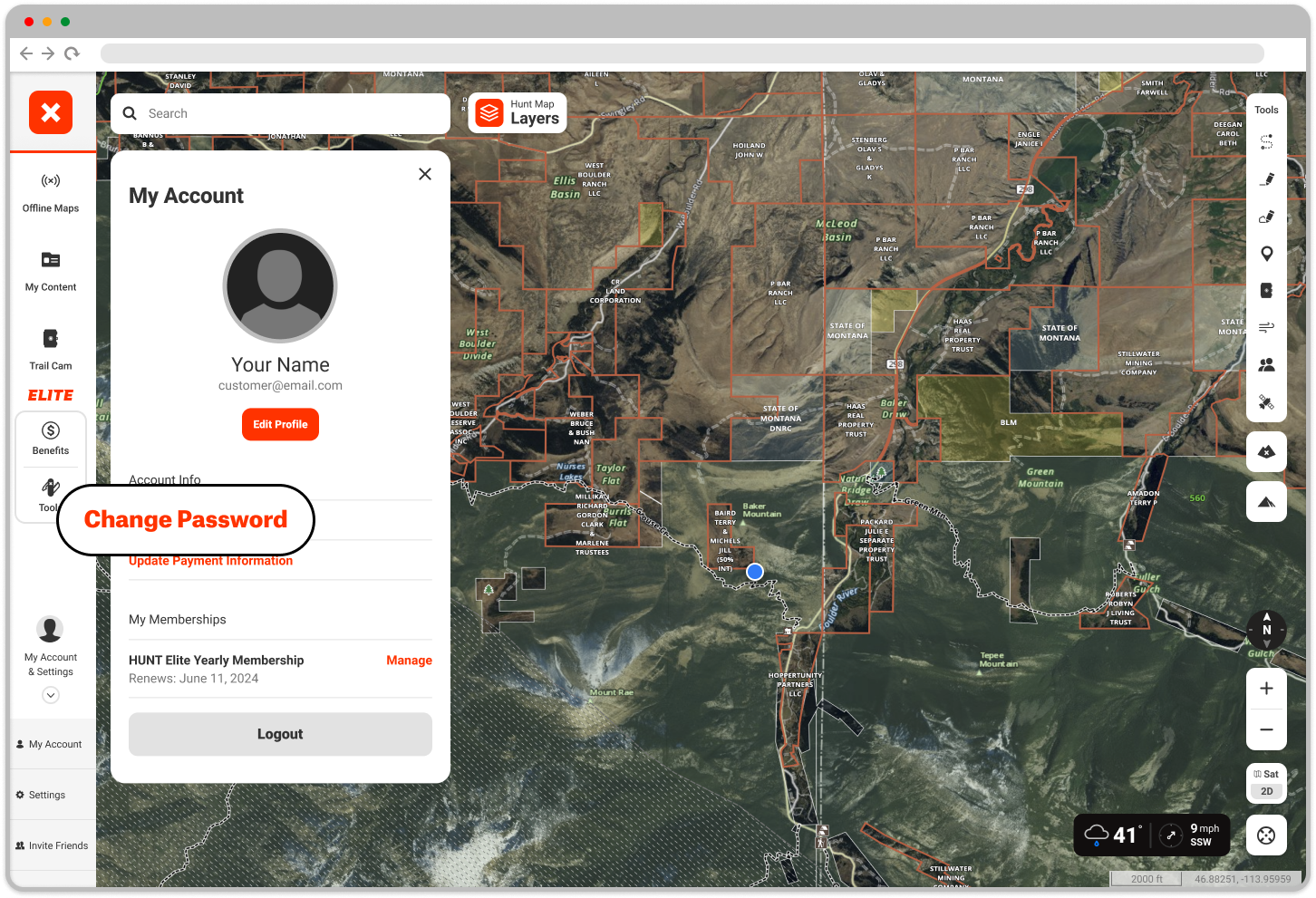1316x898 pixels.
Task: Click the 2000 ft scale bar
Action: coord(1147,879)
